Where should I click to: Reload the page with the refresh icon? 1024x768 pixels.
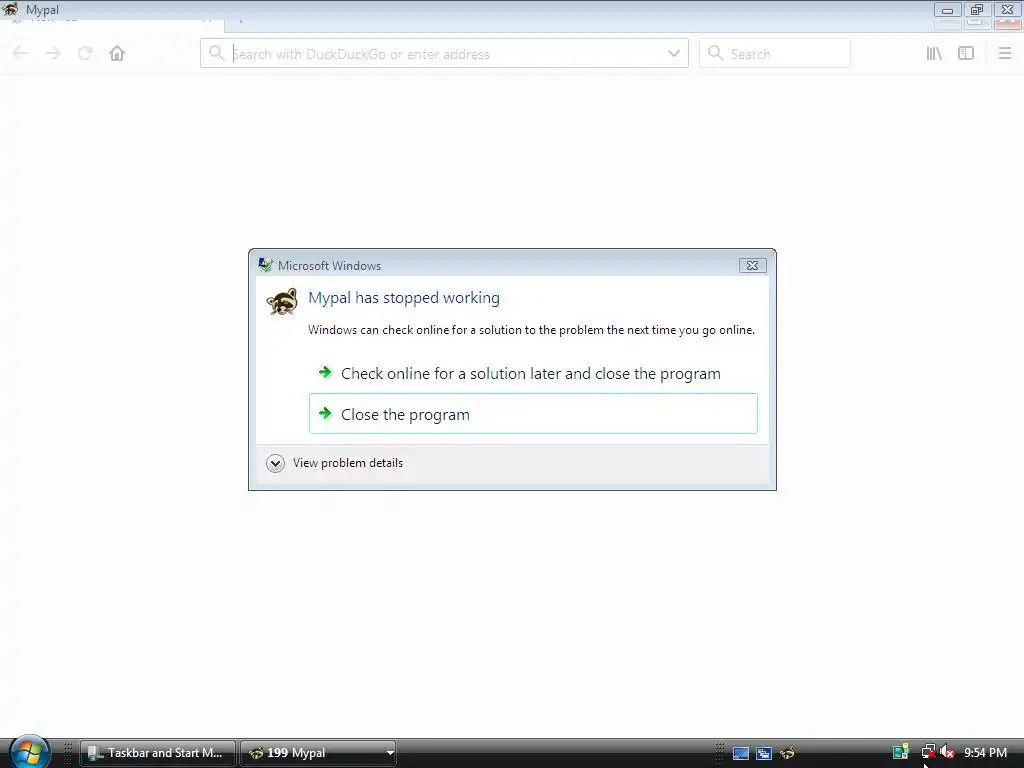pyautogui.click(x=85, y=54)
